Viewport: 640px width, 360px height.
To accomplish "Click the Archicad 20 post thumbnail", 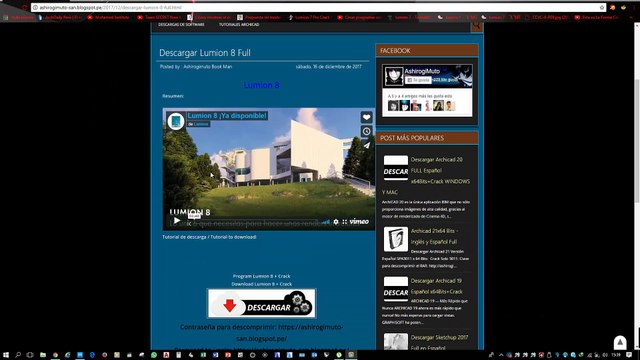I will click(396, 168).
